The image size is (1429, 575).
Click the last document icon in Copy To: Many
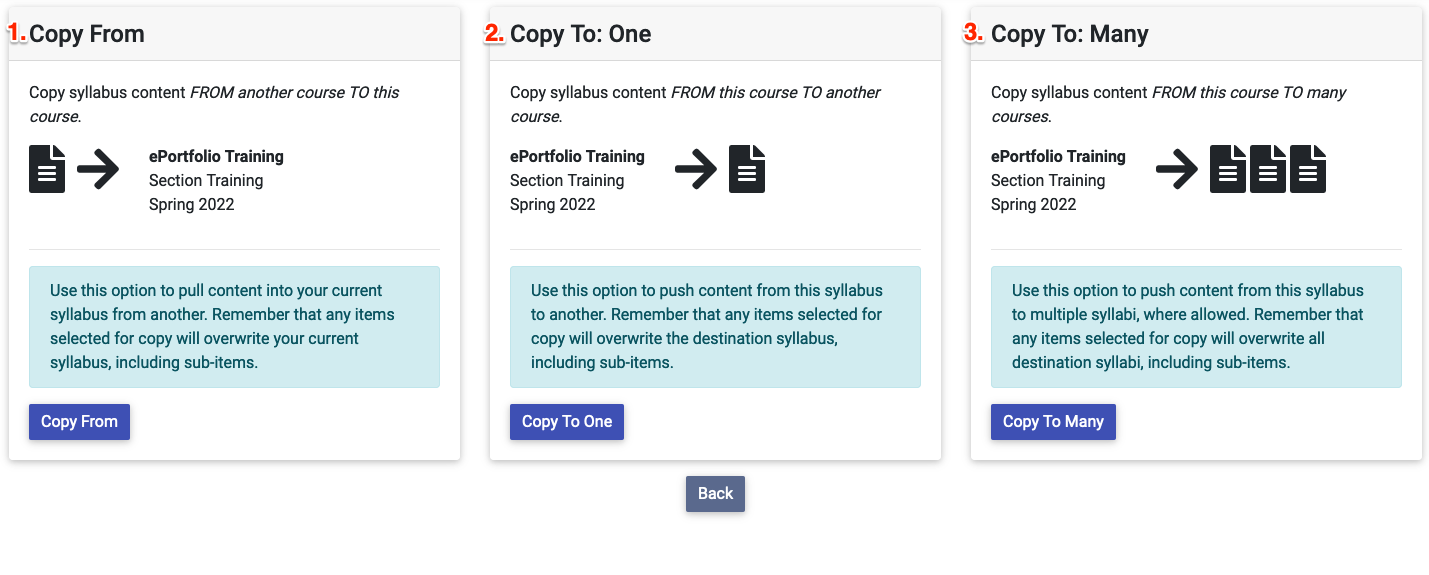[x=1308, y=169]
